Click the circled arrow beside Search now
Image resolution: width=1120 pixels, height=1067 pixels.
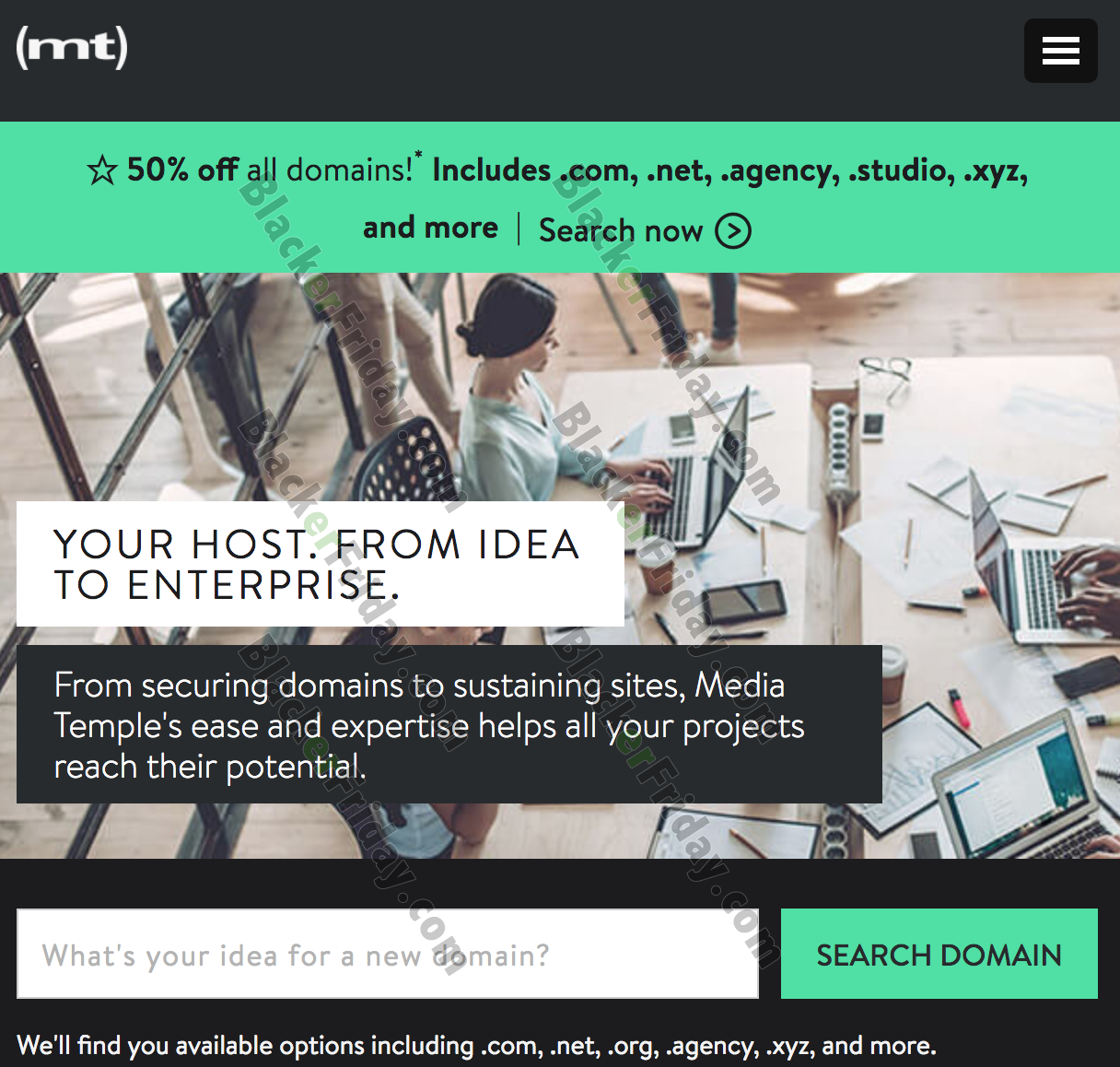pyautogui.click(x=733, y=230)
